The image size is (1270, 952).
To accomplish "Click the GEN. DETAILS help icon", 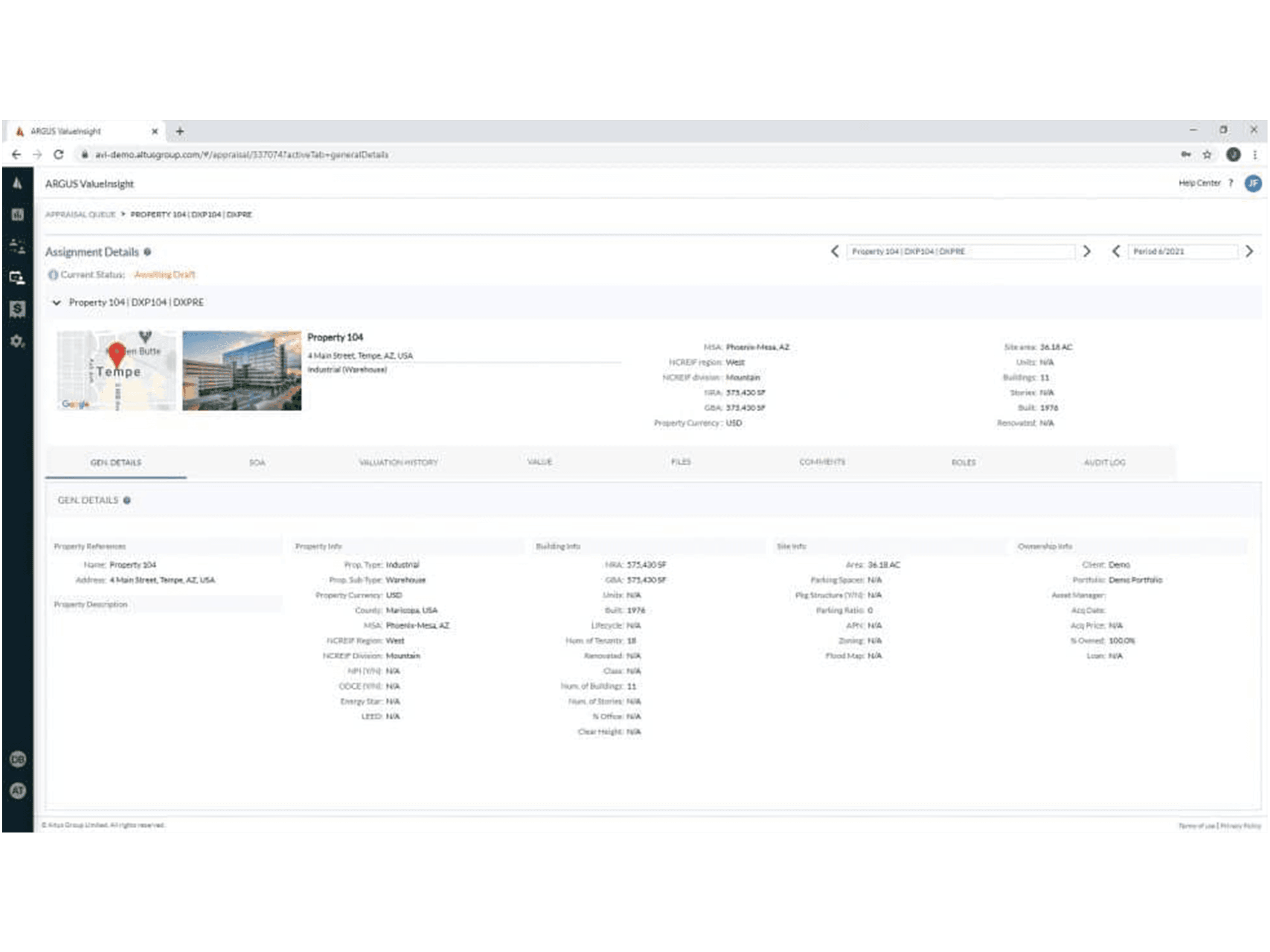I will click(x=127, y=500).
